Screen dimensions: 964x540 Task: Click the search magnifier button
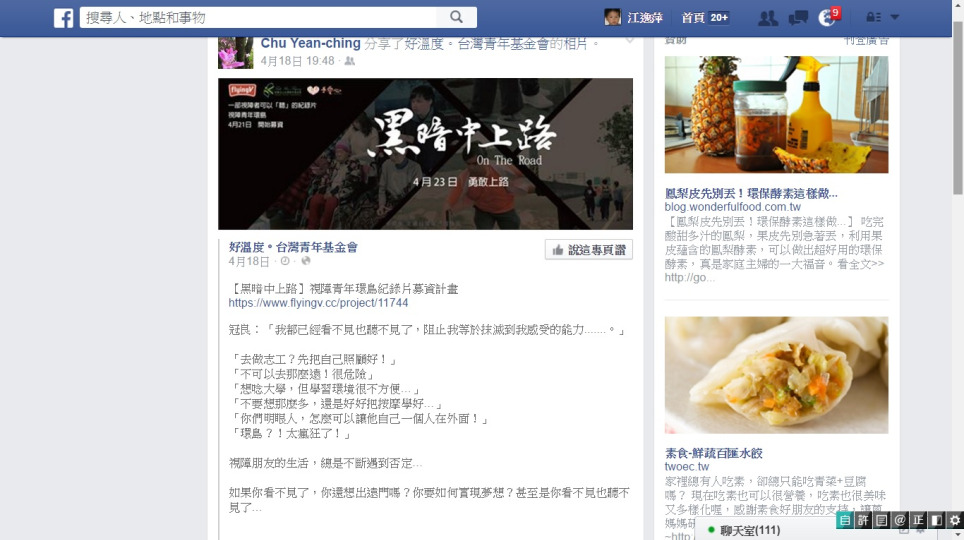click(x=456, y=17)
